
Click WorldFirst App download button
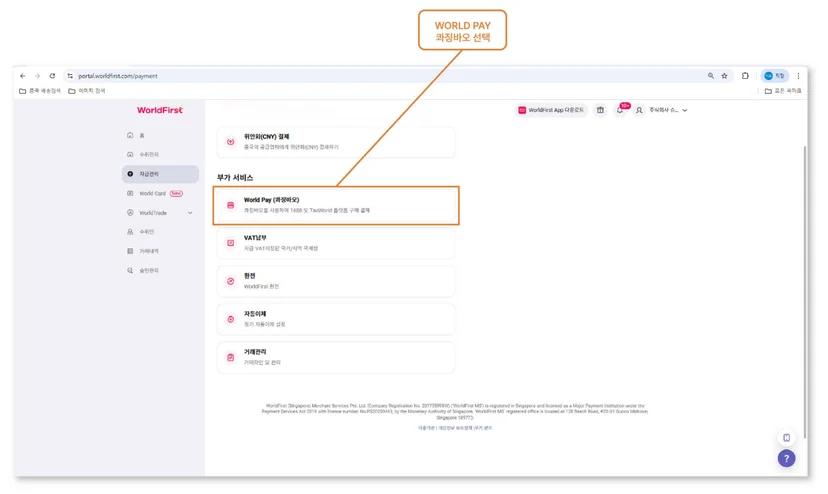tap(551, 110)
